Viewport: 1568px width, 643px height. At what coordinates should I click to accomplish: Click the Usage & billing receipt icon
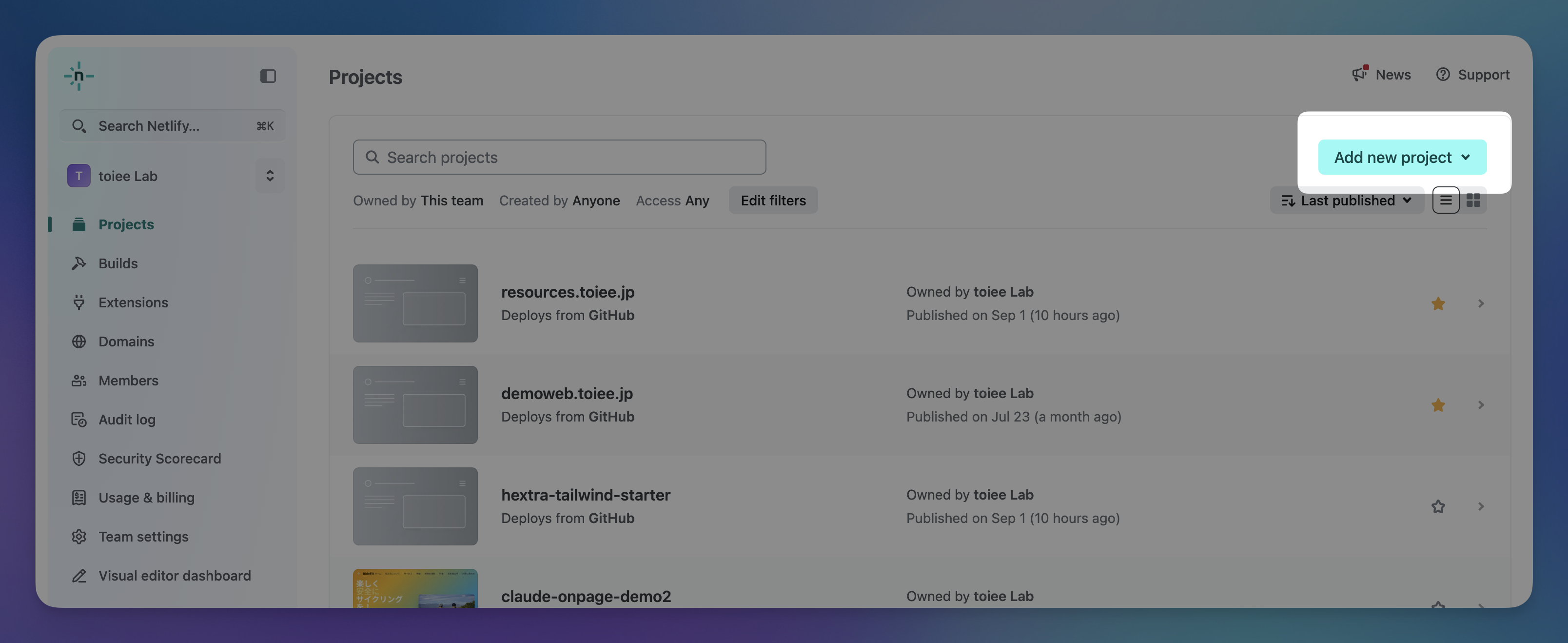click(x=79, y=497)
